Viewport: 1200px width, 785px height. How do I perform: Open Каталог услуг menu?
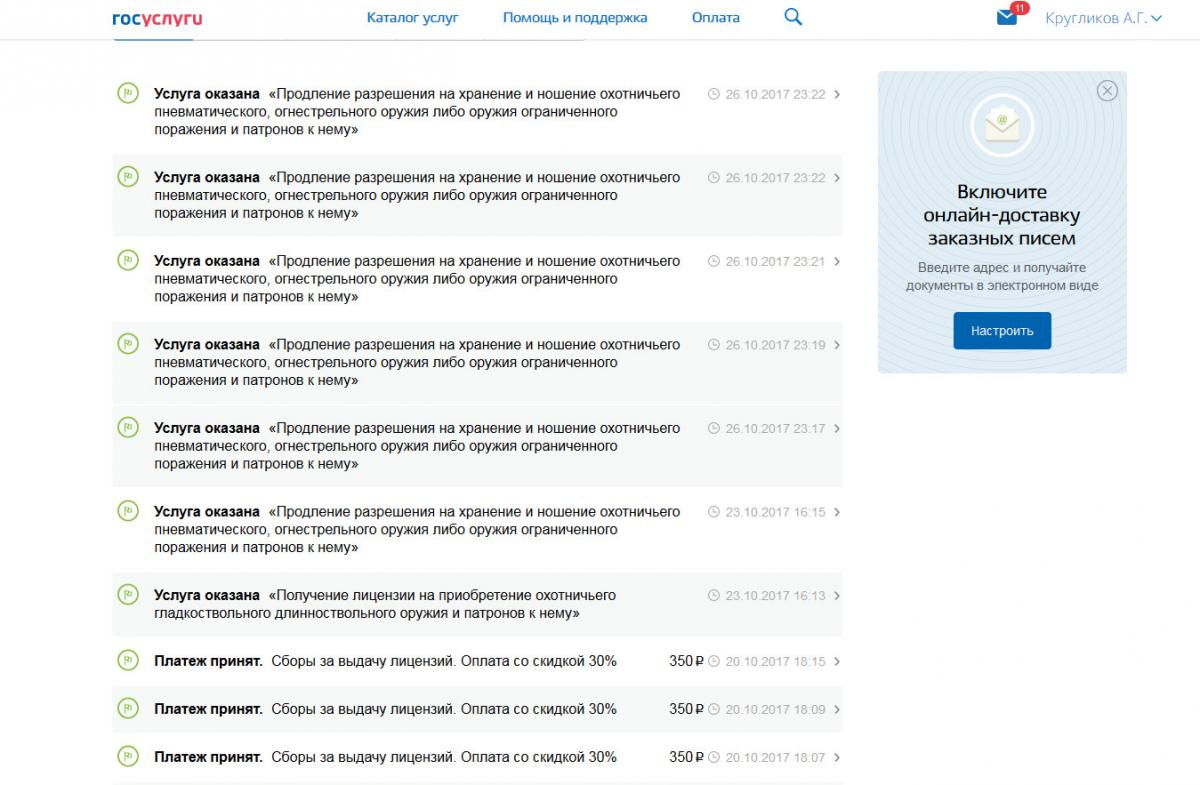point(413,18)
